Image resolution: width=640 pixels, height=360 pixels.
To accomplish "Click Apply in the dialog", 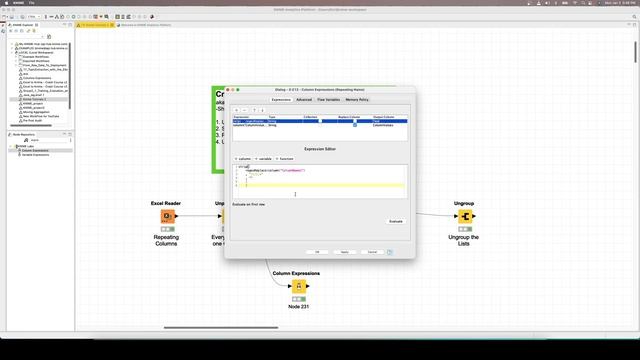I will pyautogui.click(x=344, y=252).
